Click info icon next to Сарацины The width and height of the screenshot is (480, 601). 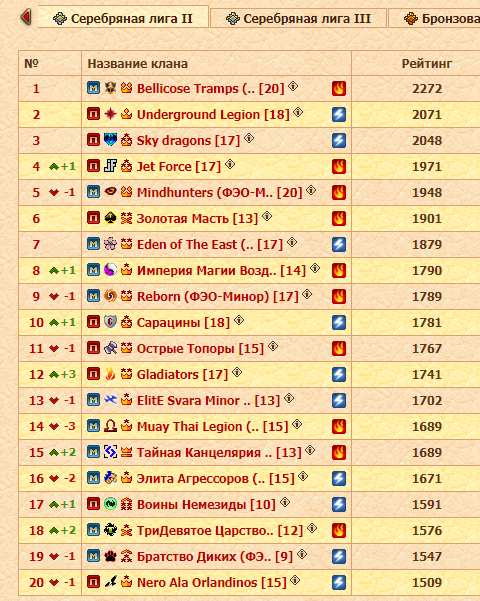(x=239, y=320)
